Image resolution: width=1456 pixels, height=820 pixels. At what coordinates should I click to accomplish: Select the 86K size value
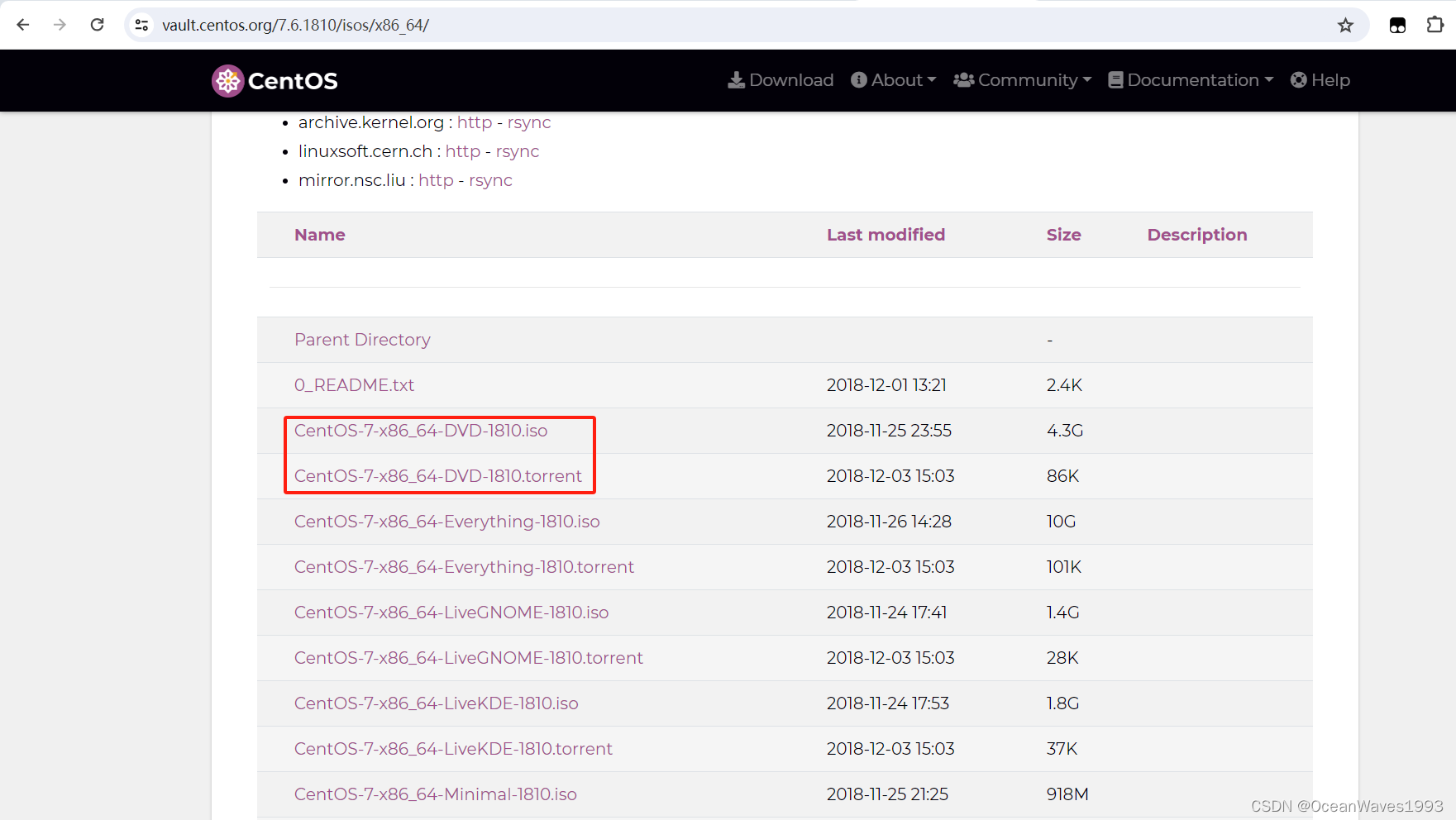click(1062, 476)
